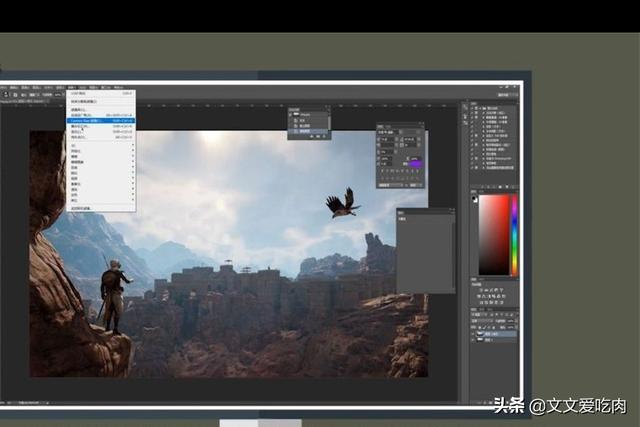This screenshot has width=640, height=427.
Task: Click the History panel's delete state icon
Action: [325, 137]
